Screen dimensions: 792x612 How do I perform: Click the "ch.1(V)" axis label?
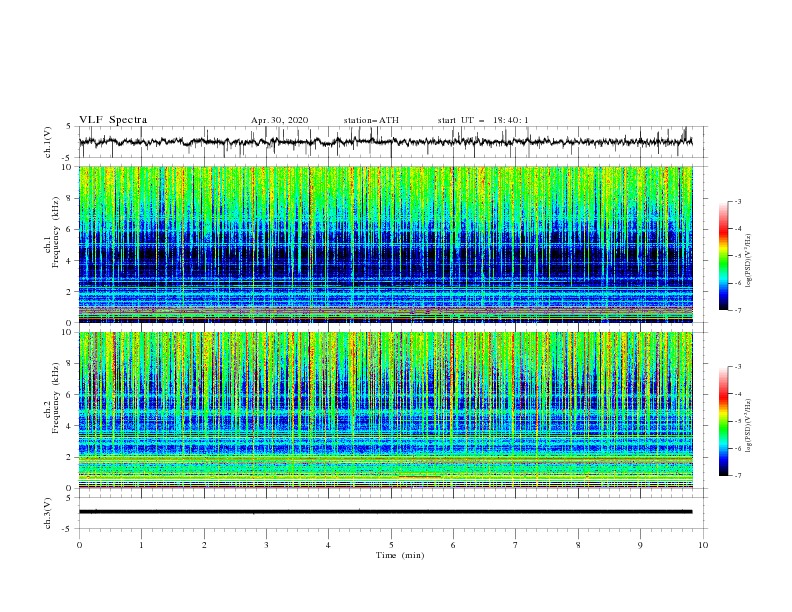point(48,142)
